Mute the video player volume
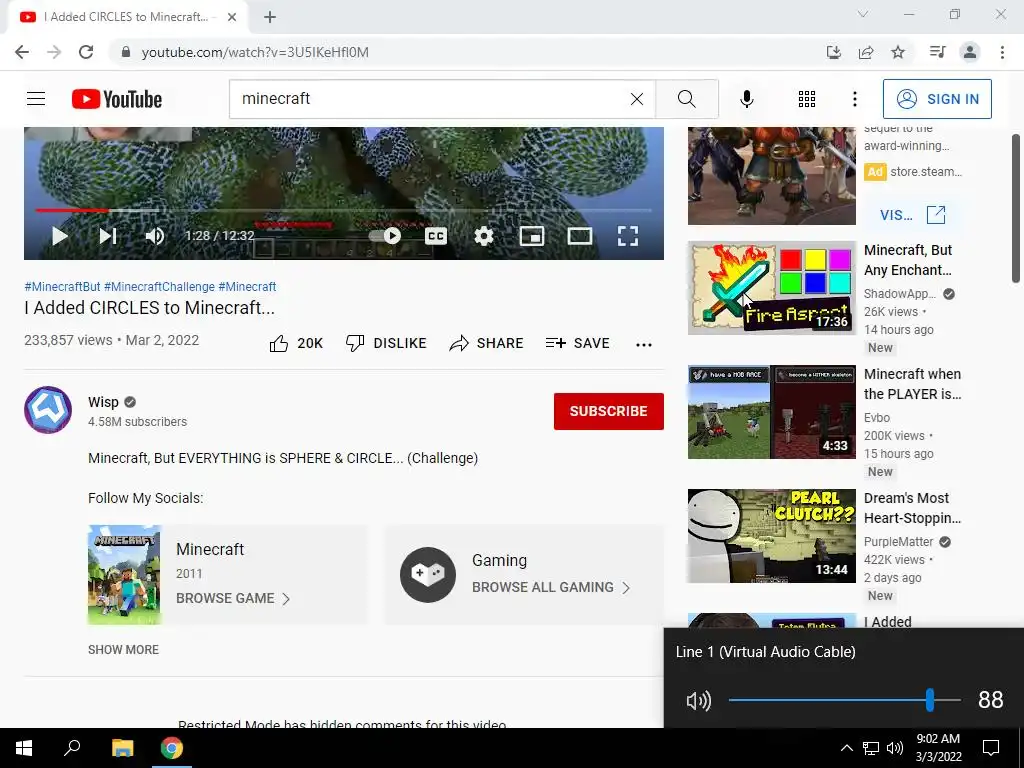The height and width of the screenshot is (768, 1024). point(155,236)
